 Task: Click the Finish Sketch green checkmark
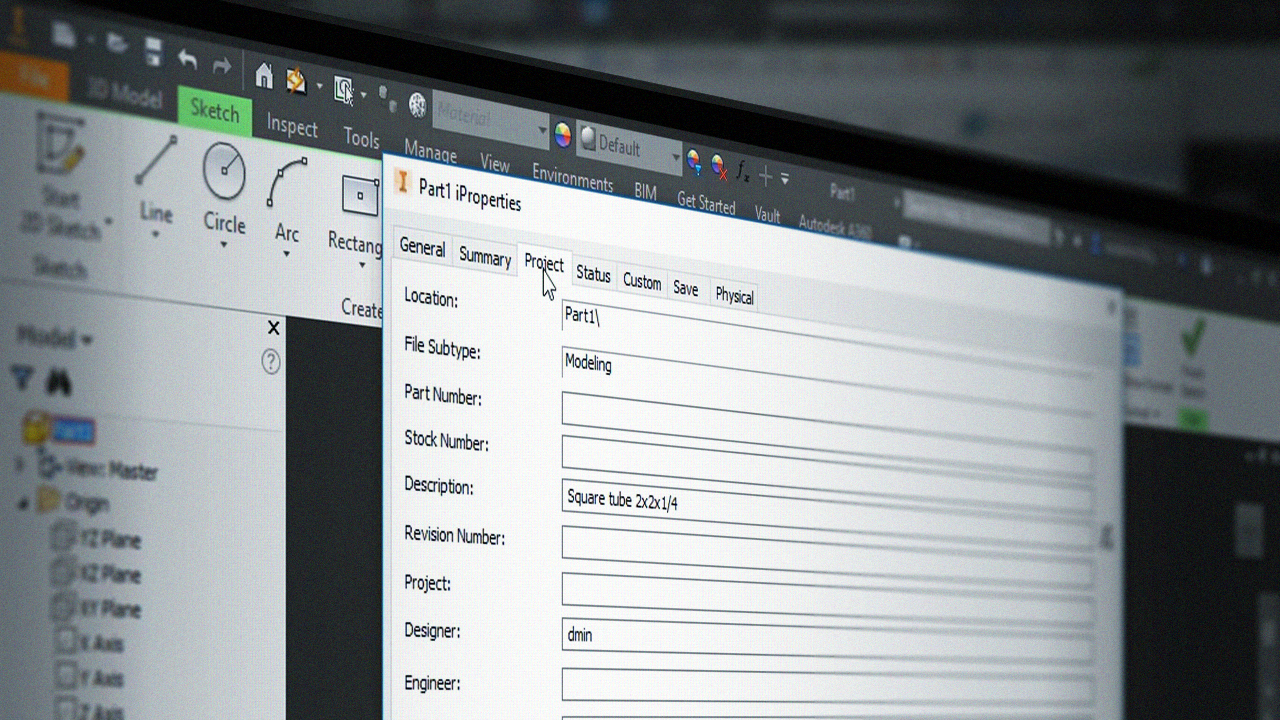[x=1192, y=338]
